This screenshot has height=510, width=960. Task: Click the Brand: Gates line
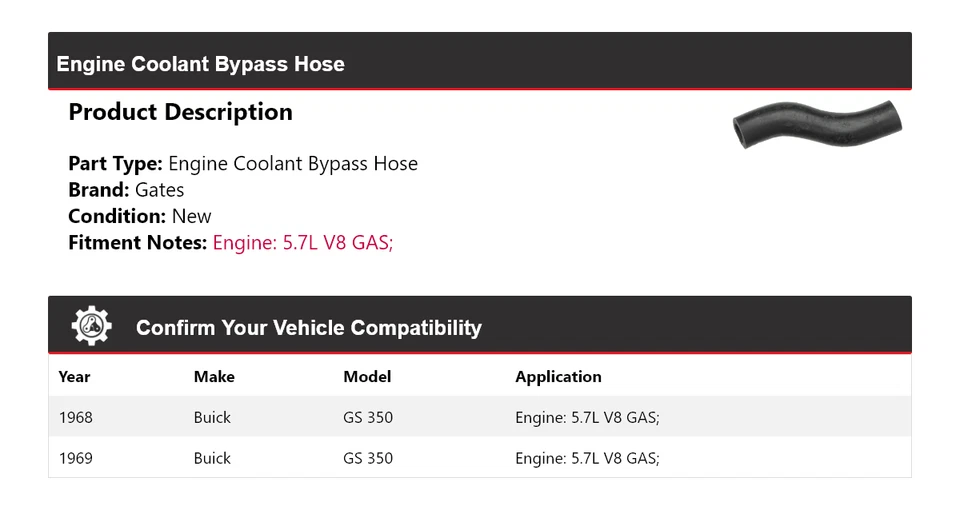(x=126, y=190)
